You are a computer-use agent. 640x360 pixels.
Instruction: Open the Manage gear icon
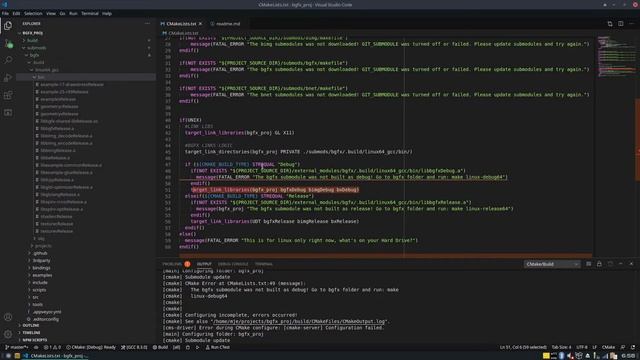click(x=8, y=334)
